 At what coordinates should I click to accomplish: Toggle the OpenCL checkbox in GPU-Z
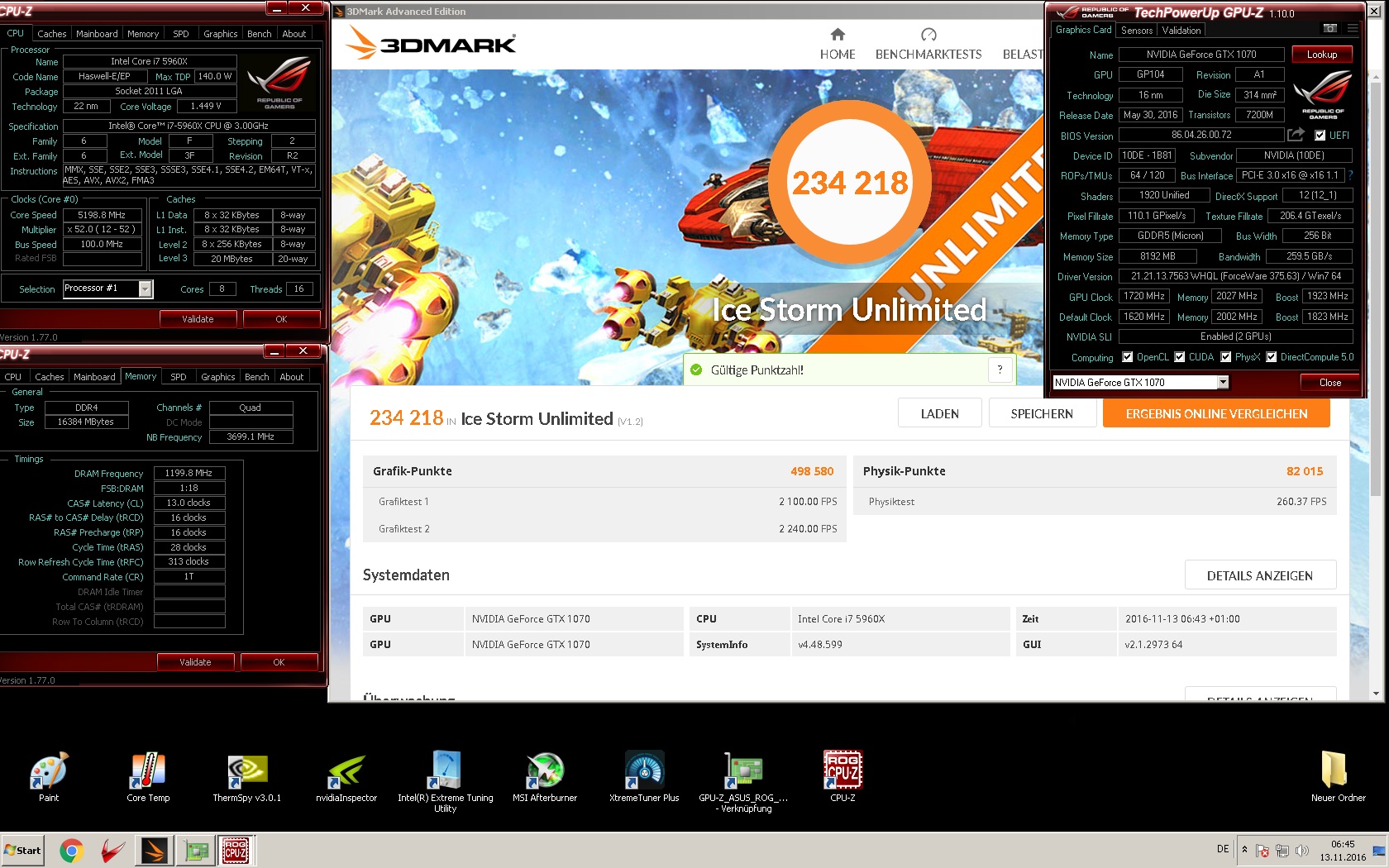tap(1128, 357)
